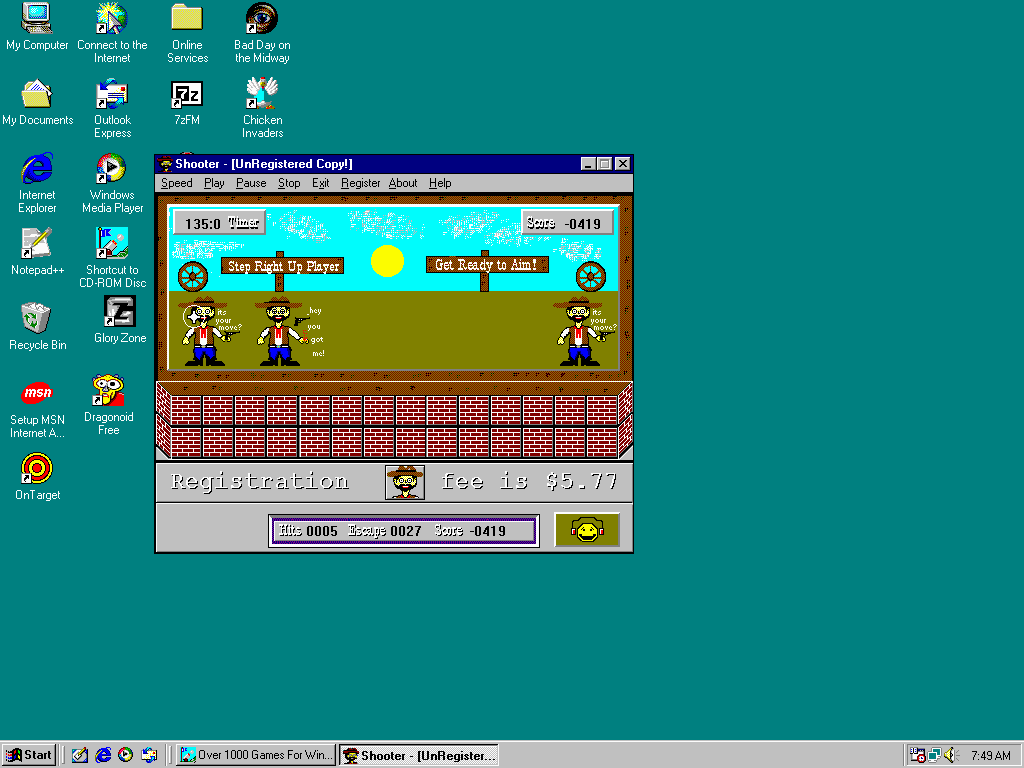This screenshot has height=768, width=1024.
Task: Open the Speed menu
Action: coord(177,183)
